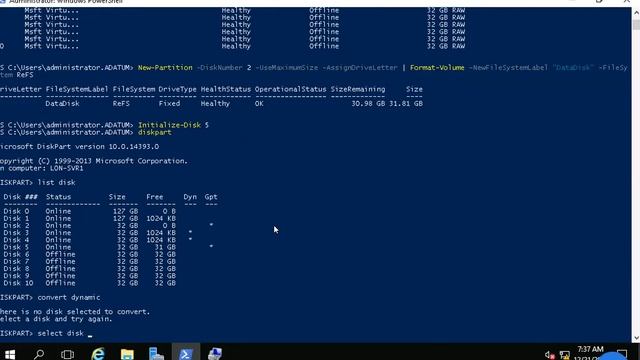Open the Windows Start menu
The width and height of the screenshot is (640, 360).
10,353
